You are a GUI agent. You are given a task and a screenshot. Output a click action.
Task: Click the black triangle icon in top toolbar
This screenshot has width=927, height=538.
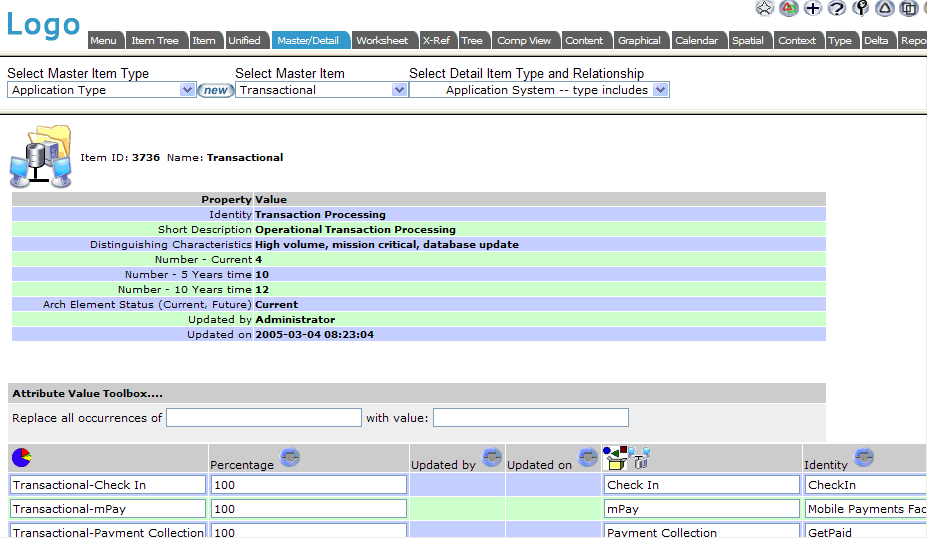point(885,8)
